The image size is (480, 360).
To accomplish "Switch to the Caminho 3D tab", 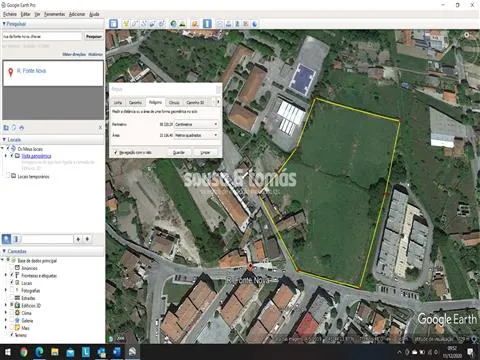I will [x=195, y=102].
